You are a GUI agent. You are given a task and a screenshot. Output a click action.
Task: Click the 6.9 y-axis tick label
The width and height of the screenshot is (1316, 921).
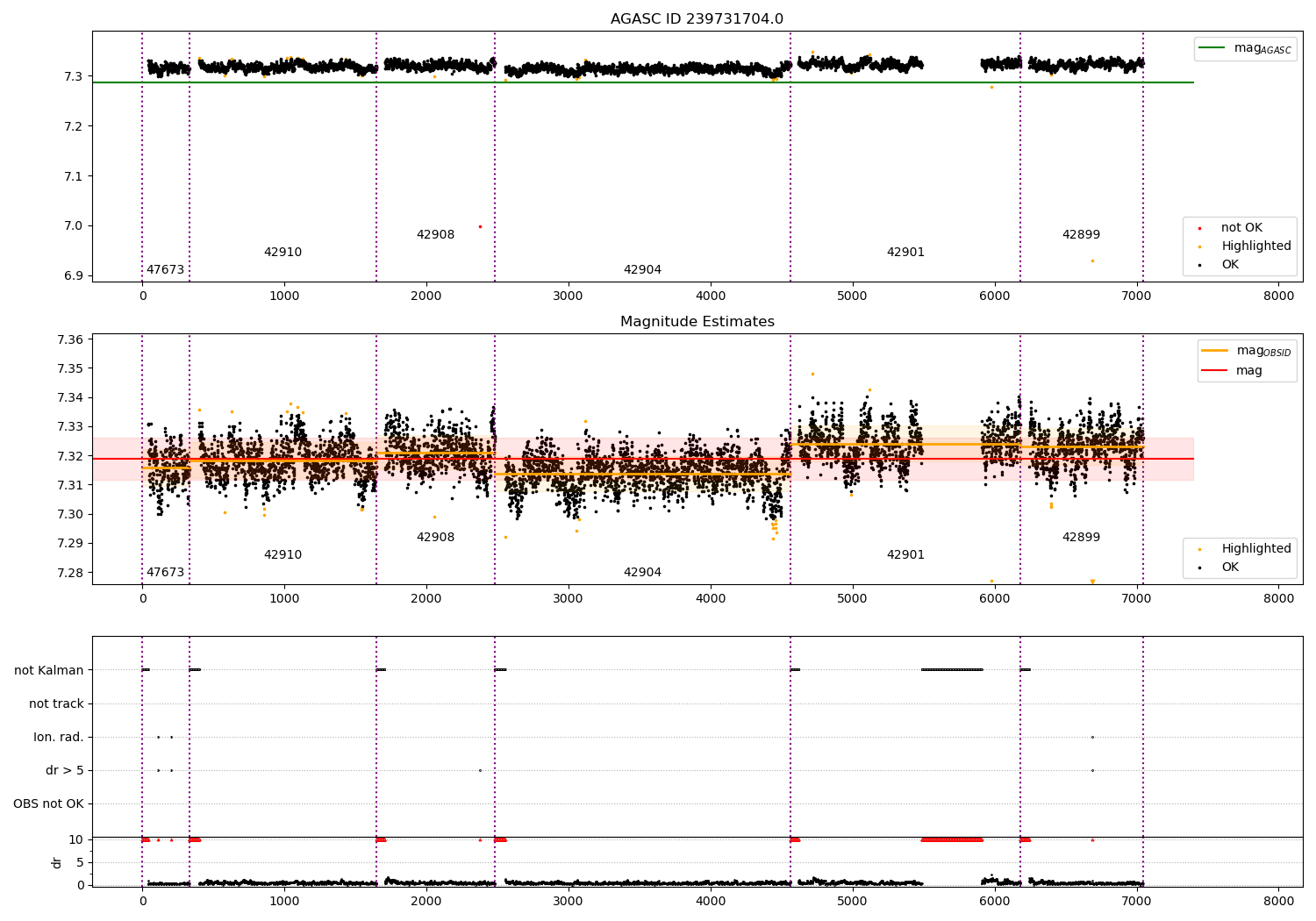(74, 276)
